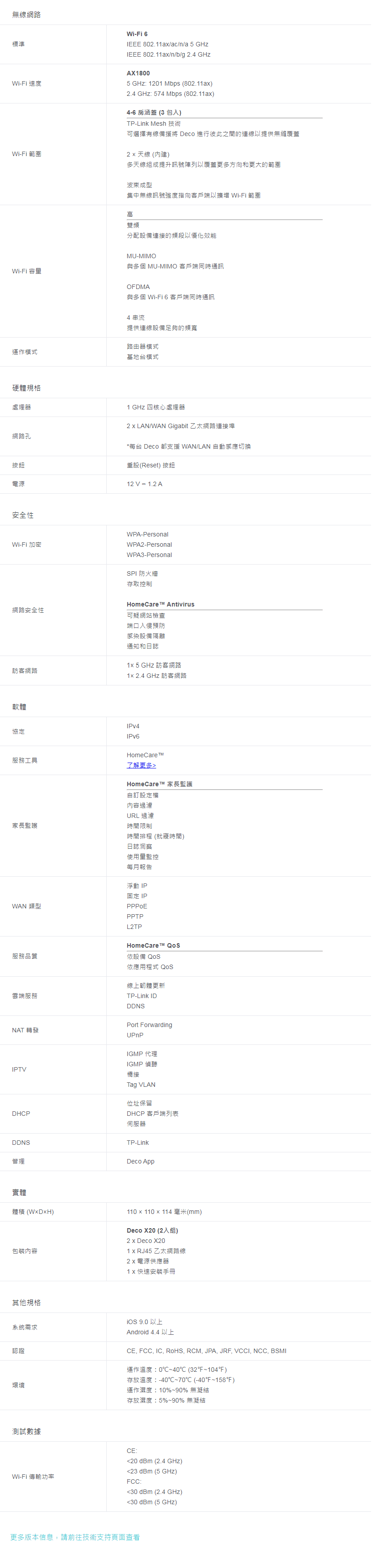Click the 'HomeCare™ Antivirus' heading
Viewport: 384px width, 1568px height.
160,604
